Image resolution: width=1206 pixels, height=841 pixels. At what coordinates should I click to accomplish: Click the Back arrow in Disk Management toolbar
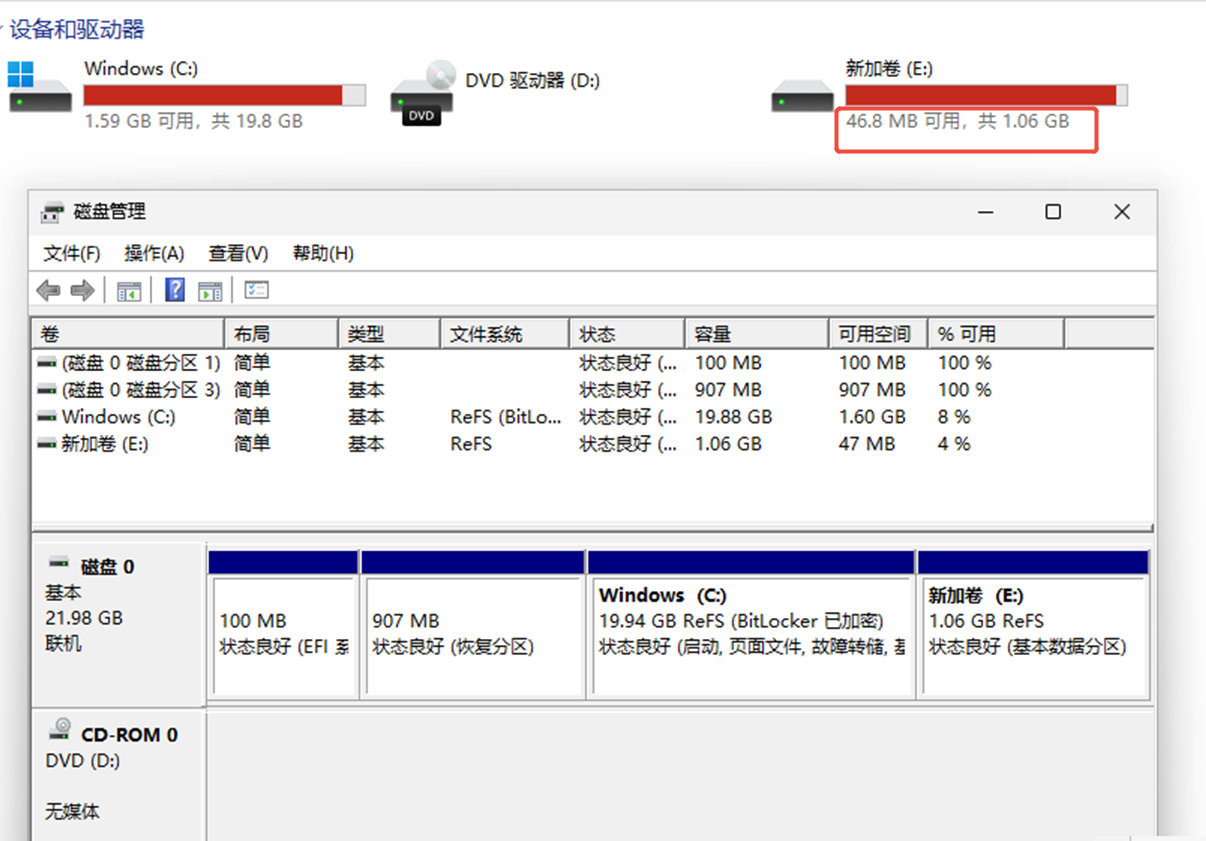point(47,290)
